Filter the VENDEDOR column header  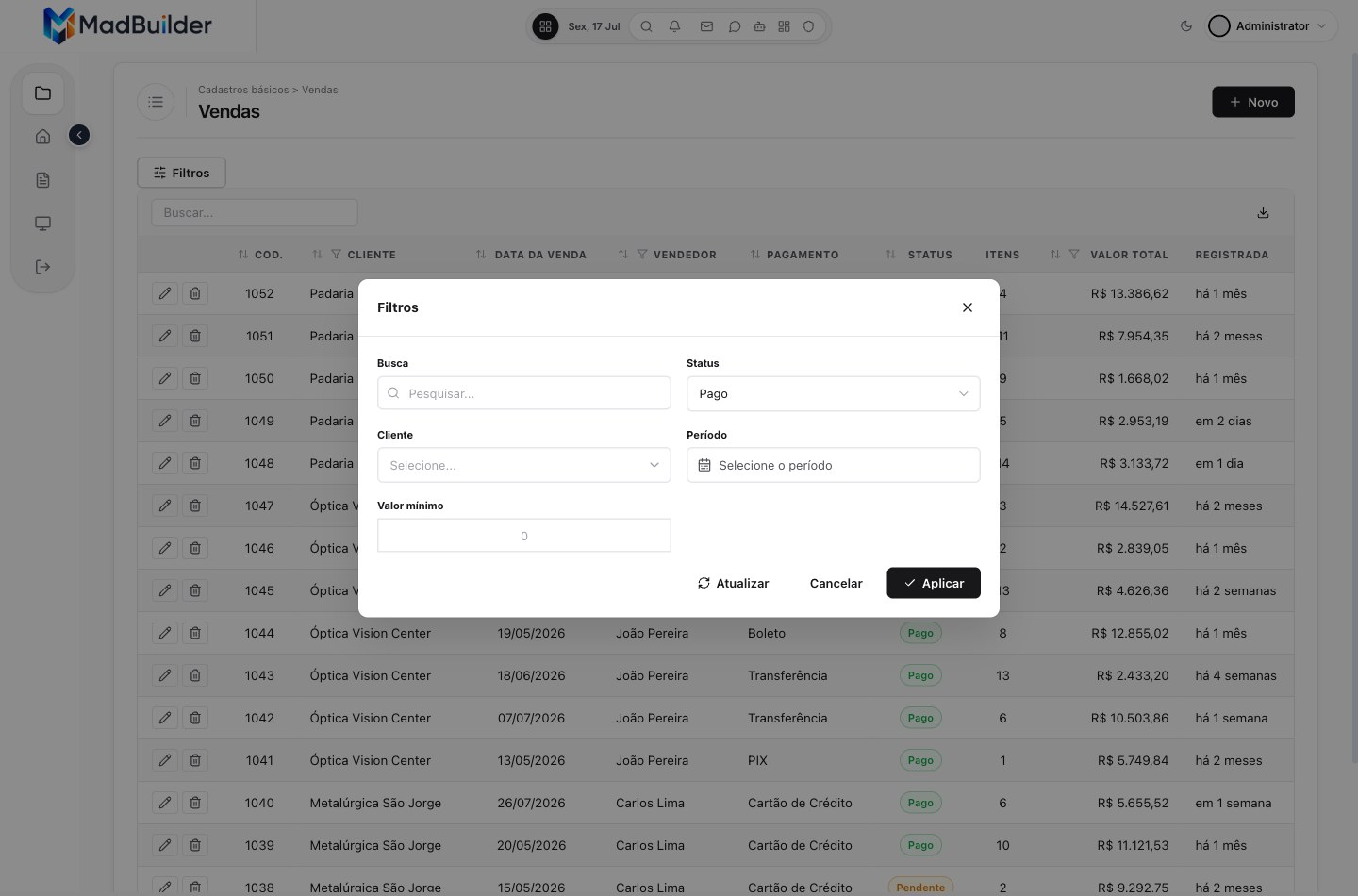pos(642,255)
